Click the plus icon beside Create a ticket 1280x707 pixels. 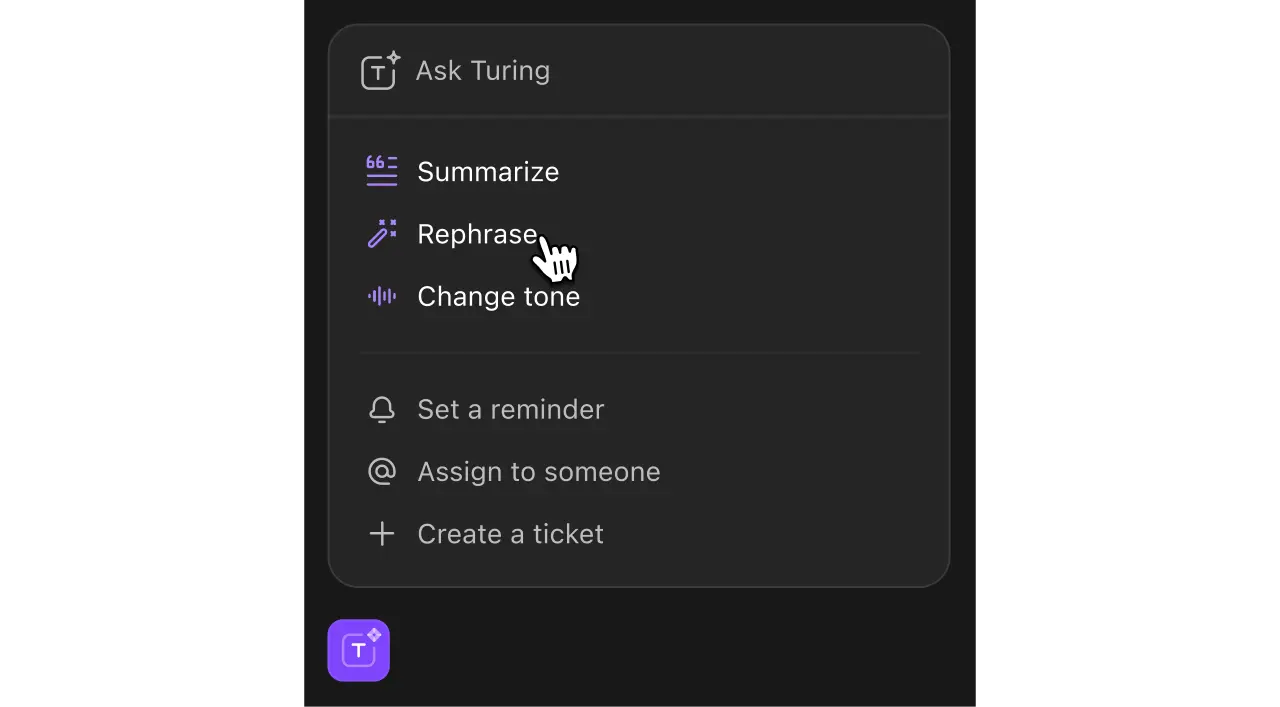click(x=382, y=533)
